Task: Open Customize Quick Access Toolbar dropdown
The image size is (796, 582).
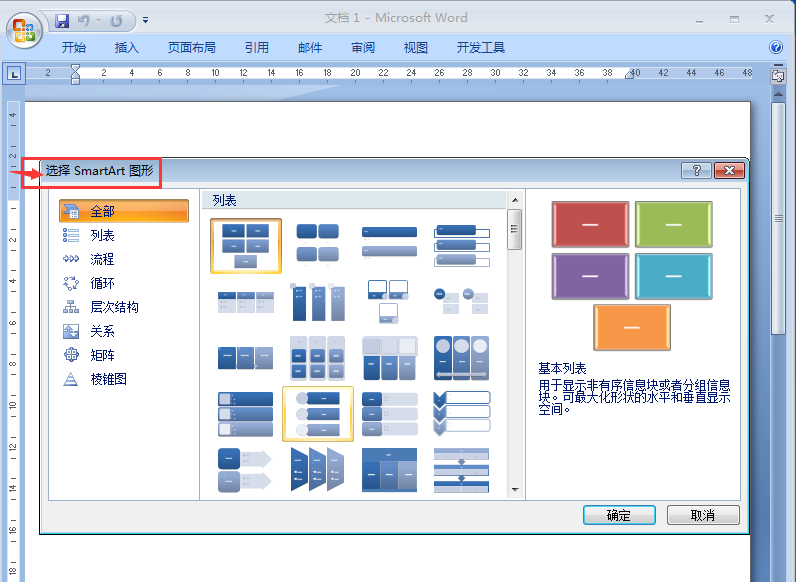Action: pyautogui.click(x=145, y=21)
